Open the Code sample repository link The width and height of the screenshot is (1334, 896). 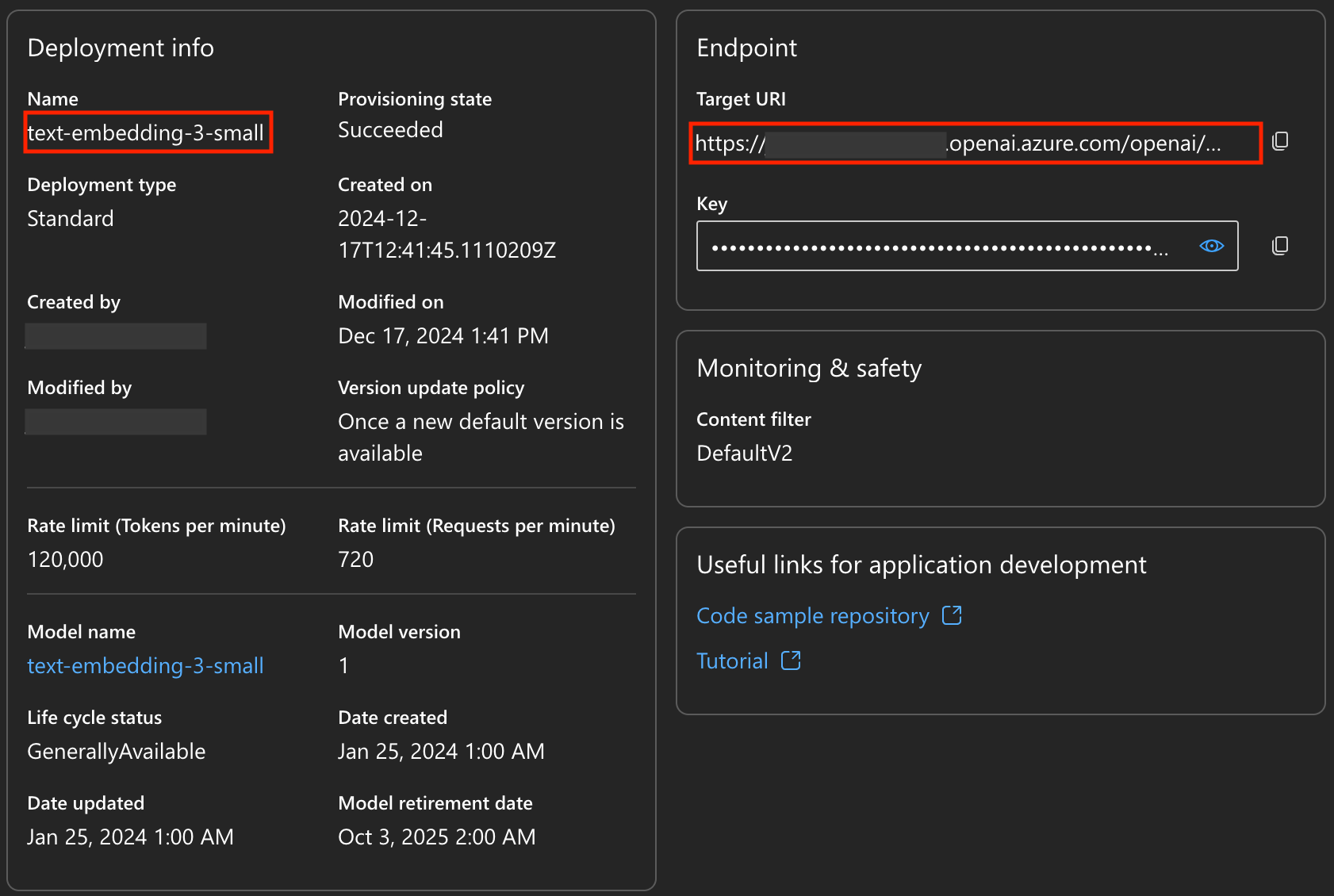tap(812, 616)
